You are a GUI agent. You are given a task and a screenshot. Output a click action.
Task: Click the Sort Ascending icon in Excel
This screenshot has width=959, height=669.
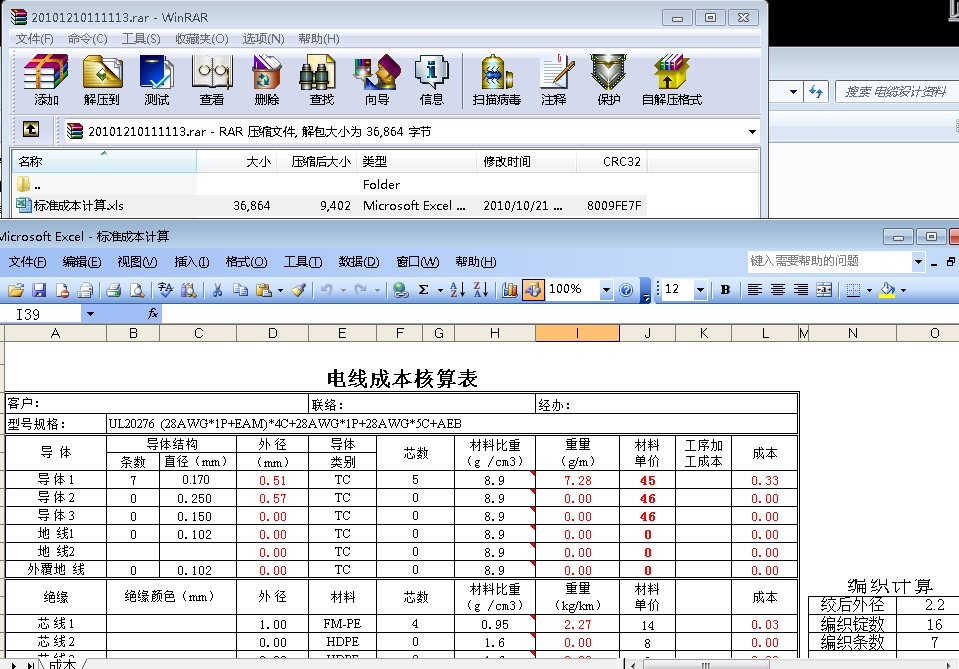457,290
